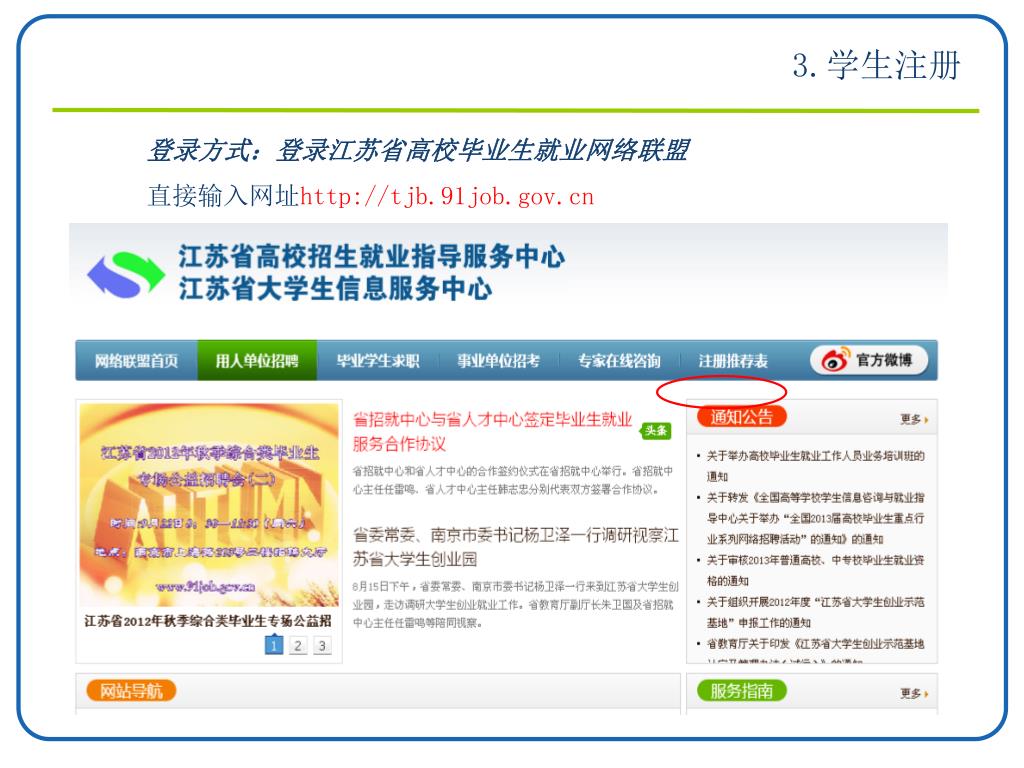Open the 网站导航 section header
1024x768 pixels.
pyautogui.click(x=131, y=690)
